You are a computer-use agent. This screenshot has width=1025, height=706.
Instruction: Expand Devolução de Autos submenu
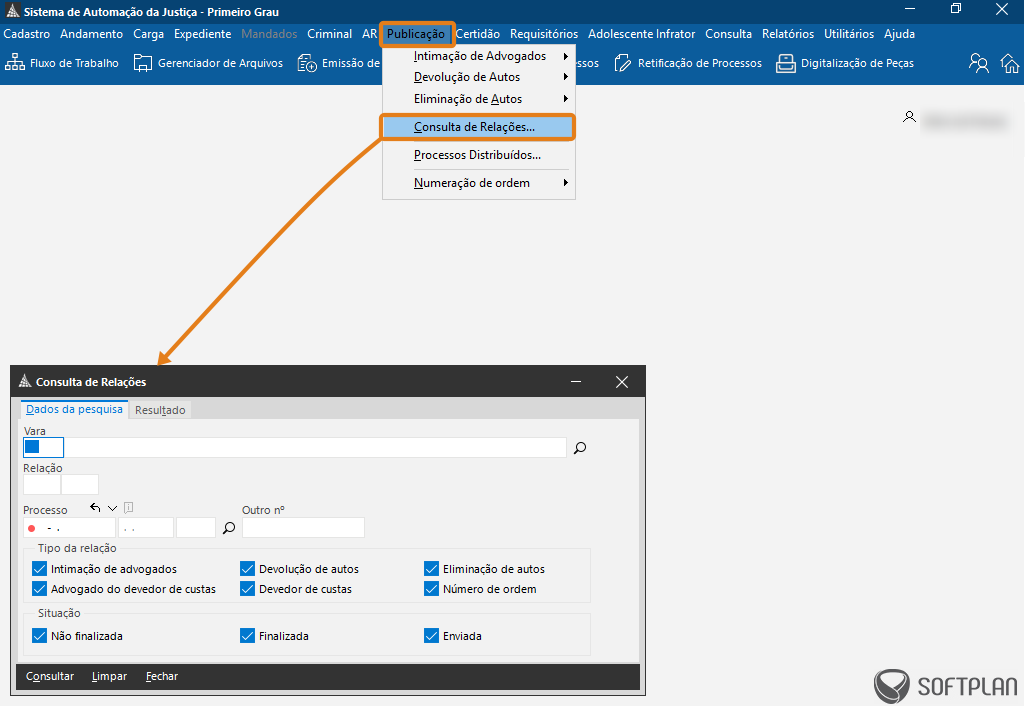pyautogui.click(x=479, y=77)
